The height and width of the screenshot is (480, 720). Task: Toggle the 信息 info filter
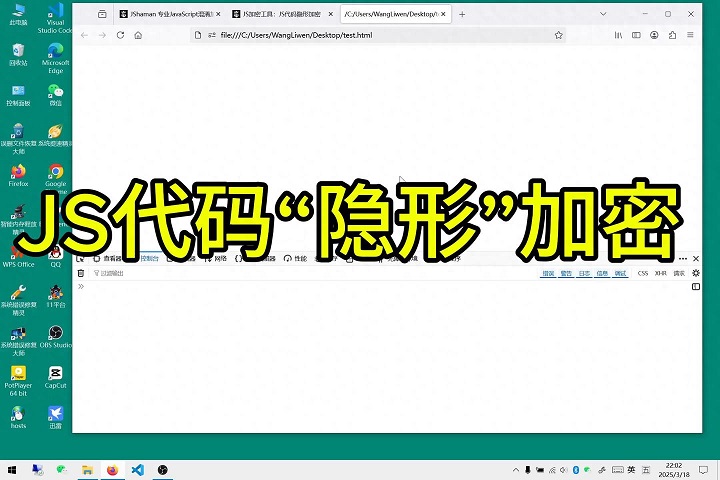pyautogui.click(x=602, y=273)
